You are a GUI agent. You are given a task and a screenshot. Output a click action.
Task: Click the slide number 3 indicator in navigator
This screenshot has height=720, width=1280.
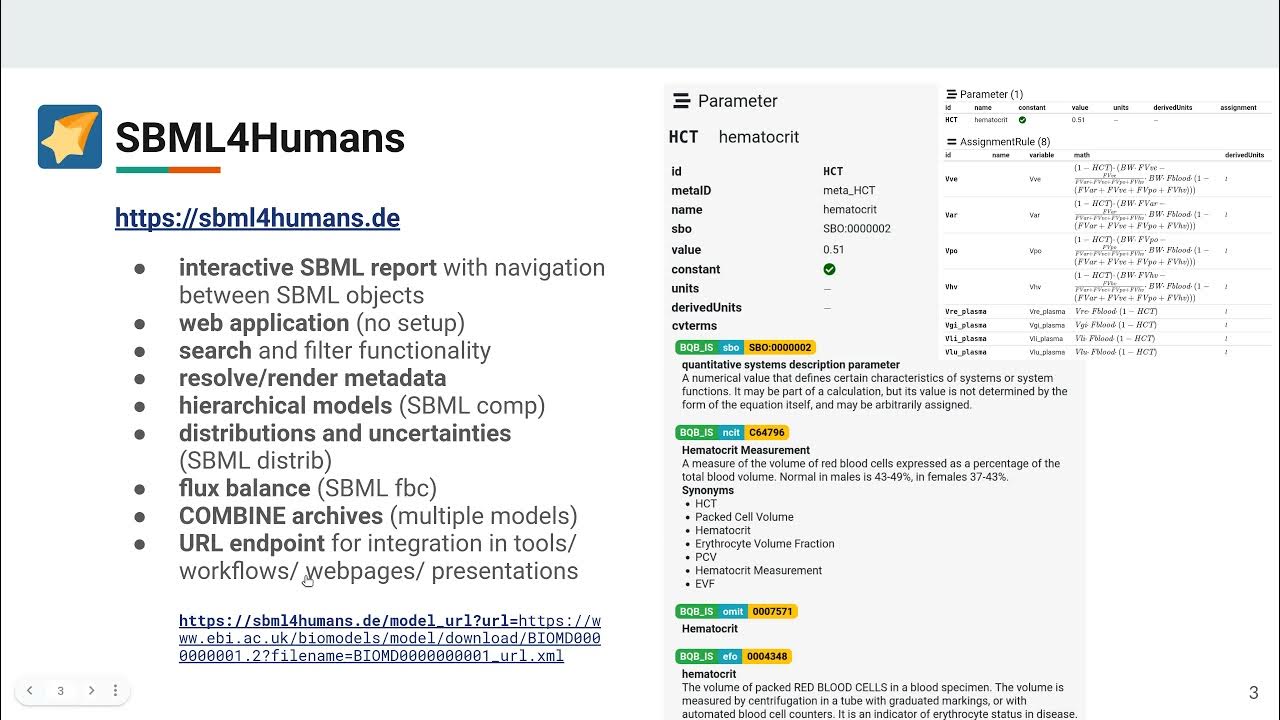click(61, 690)
